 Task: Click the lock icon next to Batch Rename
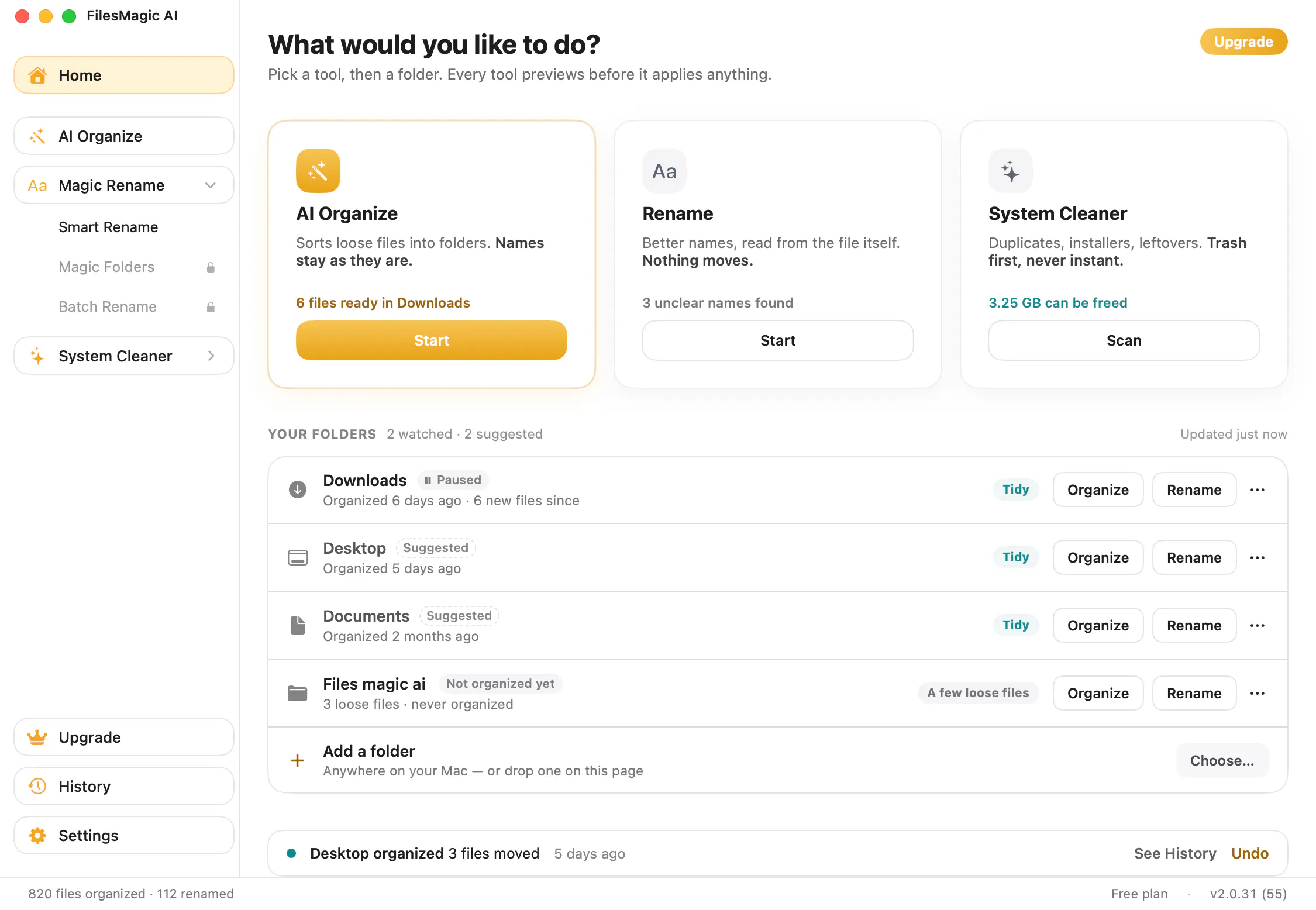211,307
